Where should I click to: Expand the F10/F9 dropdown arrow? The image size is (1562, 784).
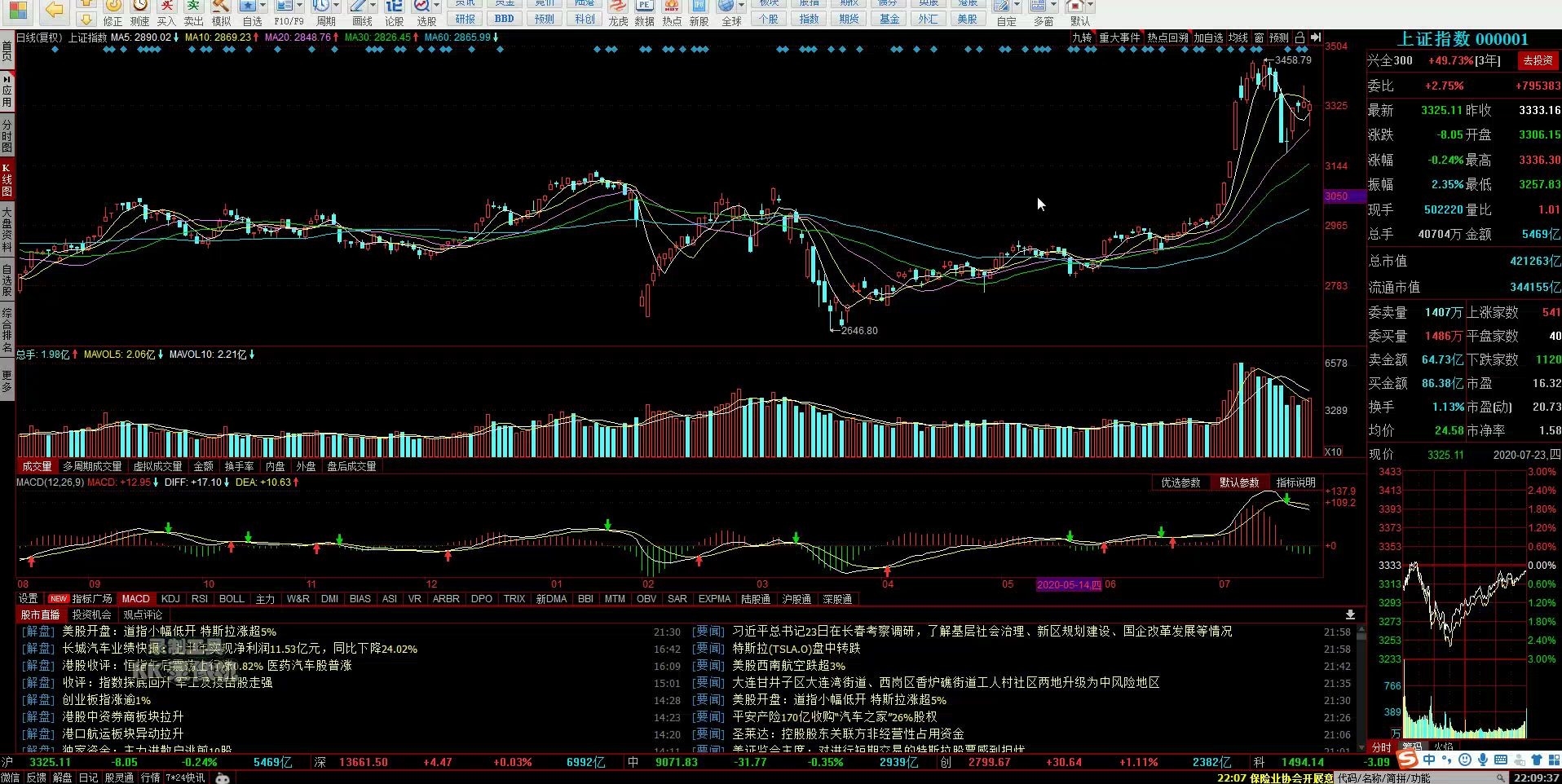pyautogui.click(x=299, y=6)
